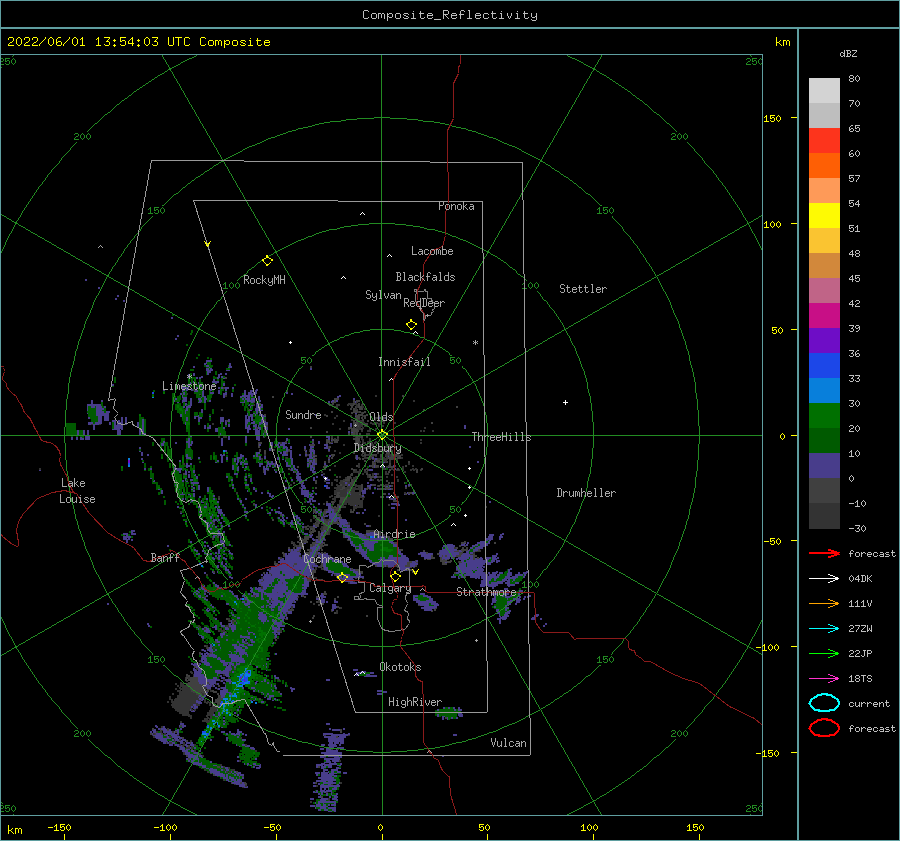Click the yellow diamond marker below RedDeer
The width and height of the screenshot is (900, 841).
(411, 324)
